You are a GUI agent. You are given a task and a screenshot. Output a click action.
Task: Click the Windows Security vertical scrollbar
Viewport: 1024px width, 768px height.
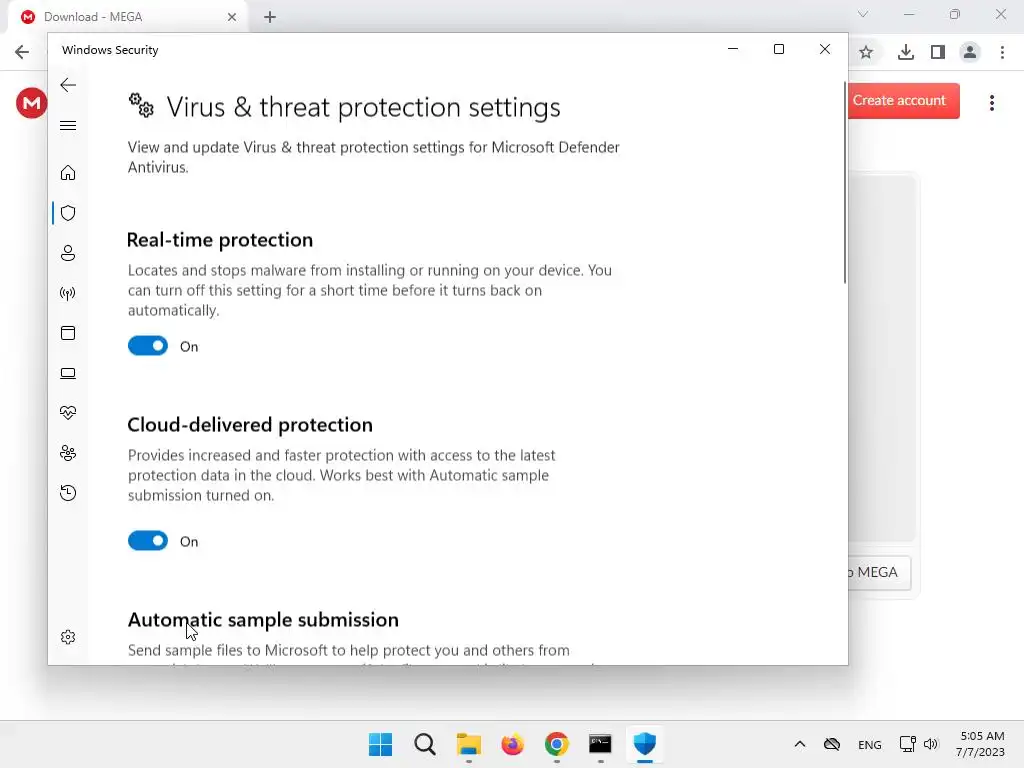click(844, 183)
